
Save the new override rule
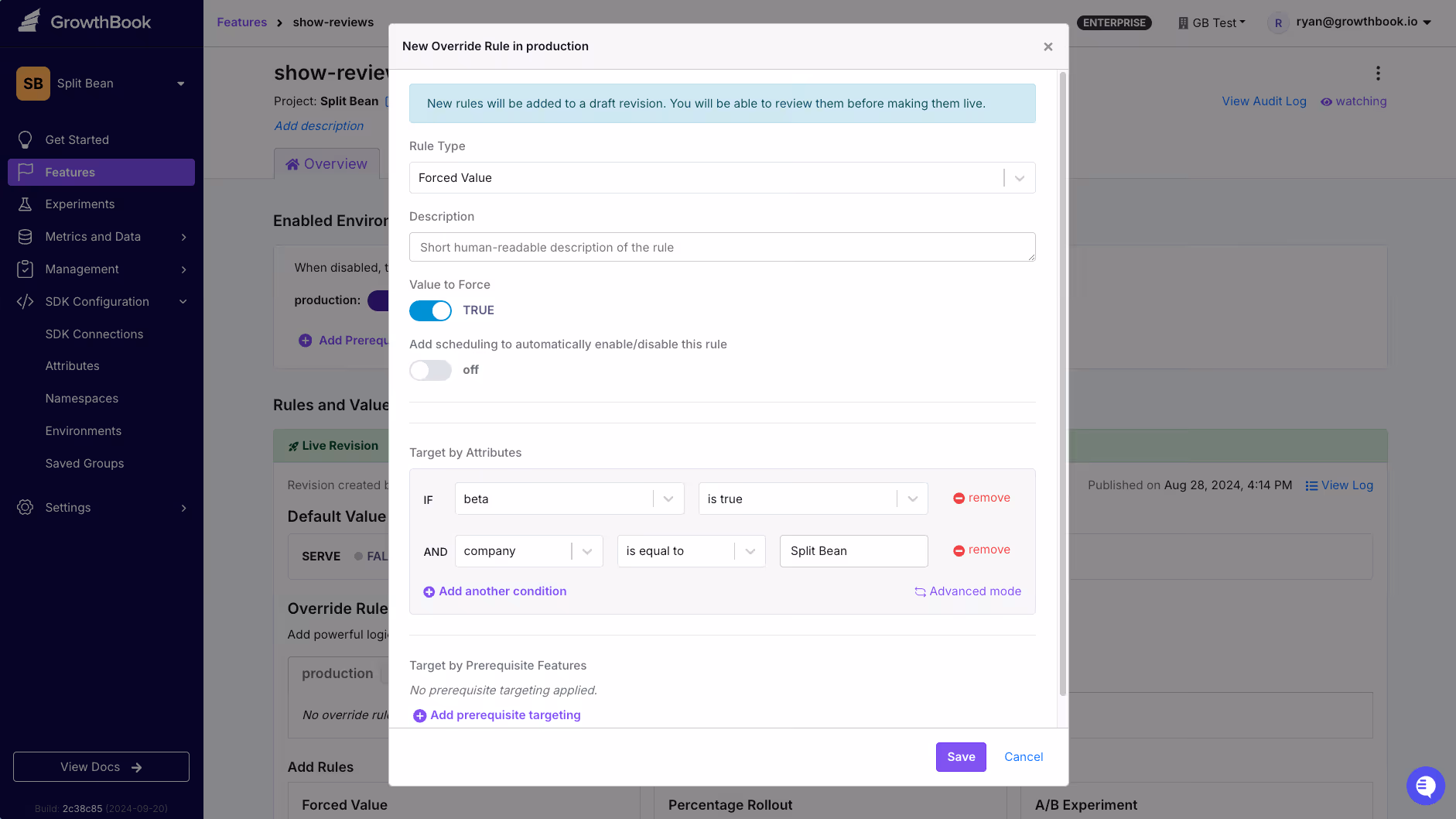960,756
